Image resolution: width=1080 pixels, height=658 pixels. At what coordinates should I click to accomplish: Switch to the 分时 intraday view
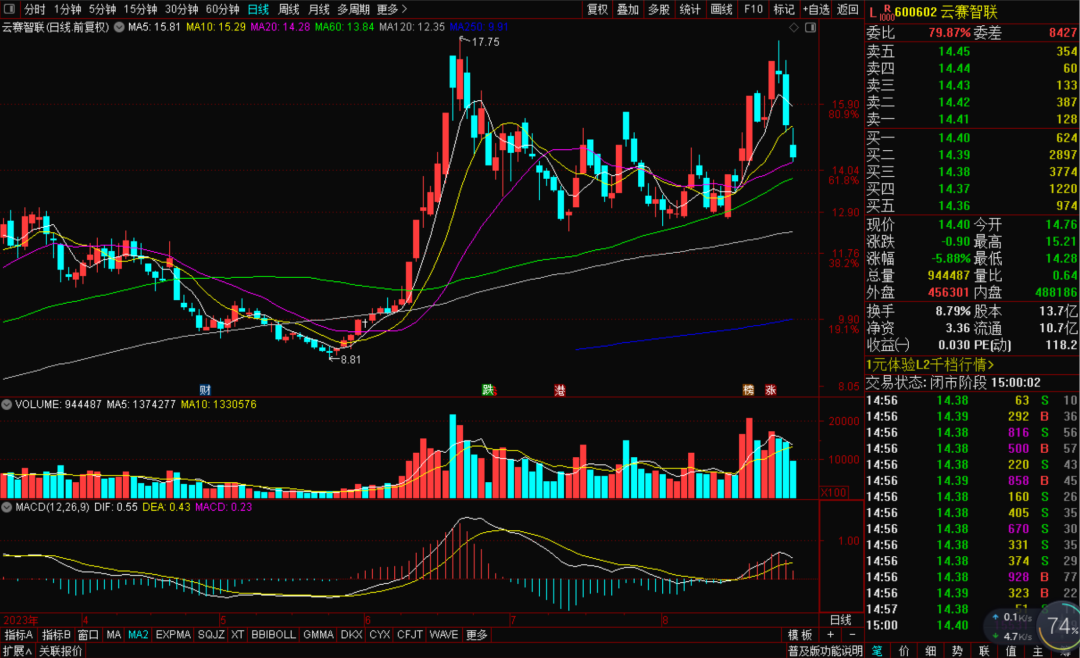(x=34, y=10)
